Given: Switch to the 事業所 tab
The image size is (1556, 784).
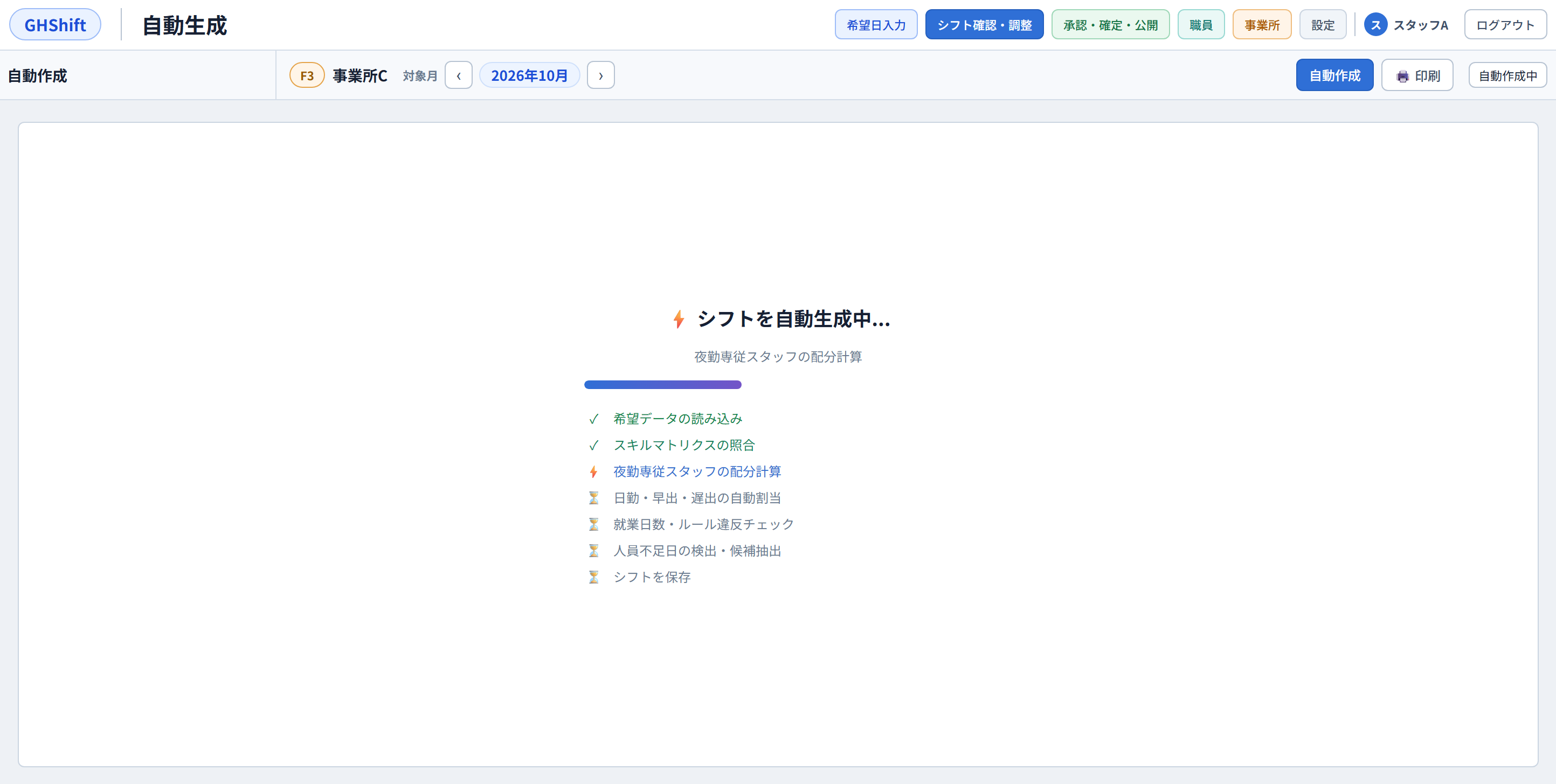Looking at the screenshot, I should pyautogui.click(x=1262, y=25).
